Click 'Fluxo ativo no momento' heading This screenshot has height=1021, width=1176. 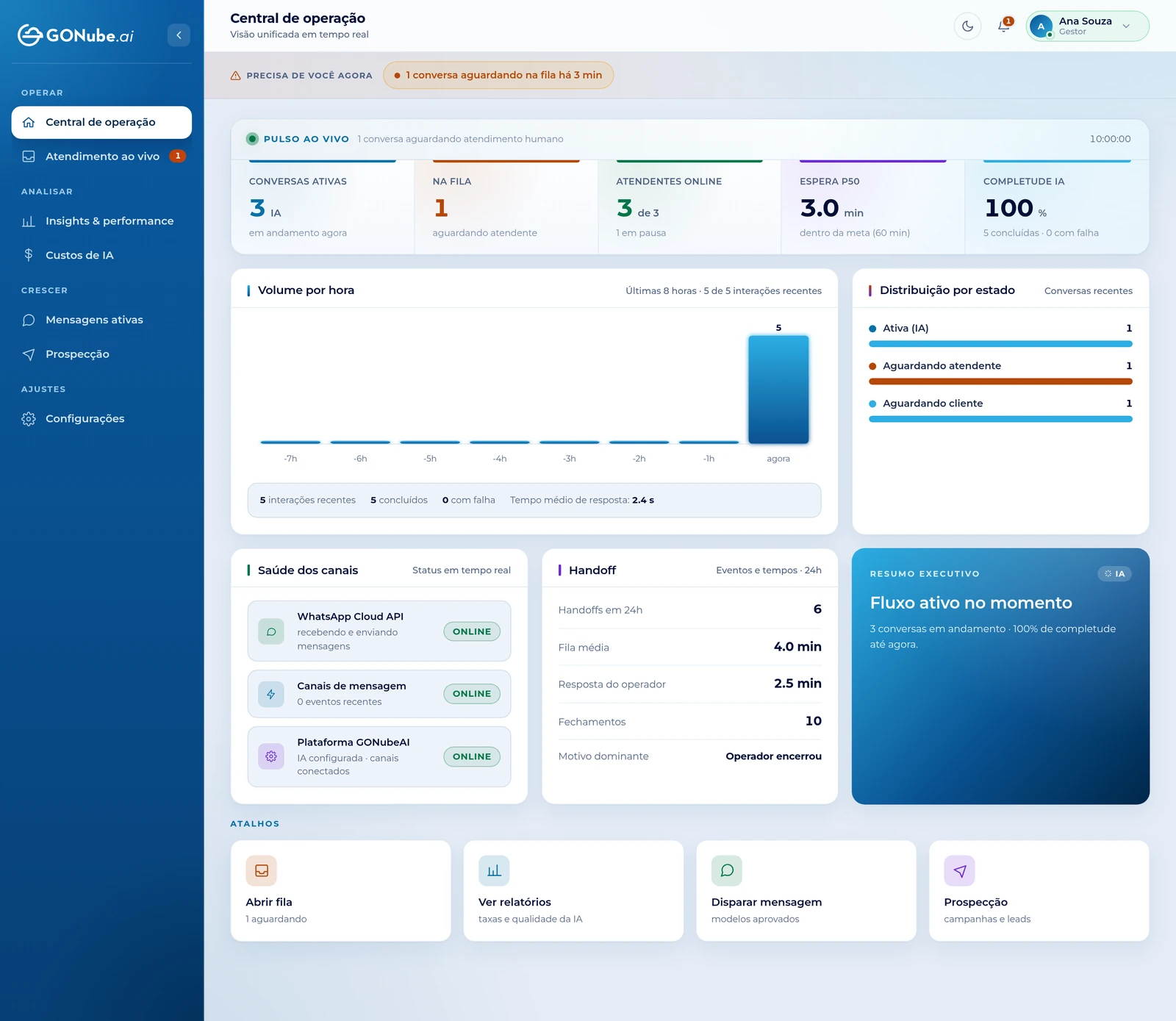971,603
